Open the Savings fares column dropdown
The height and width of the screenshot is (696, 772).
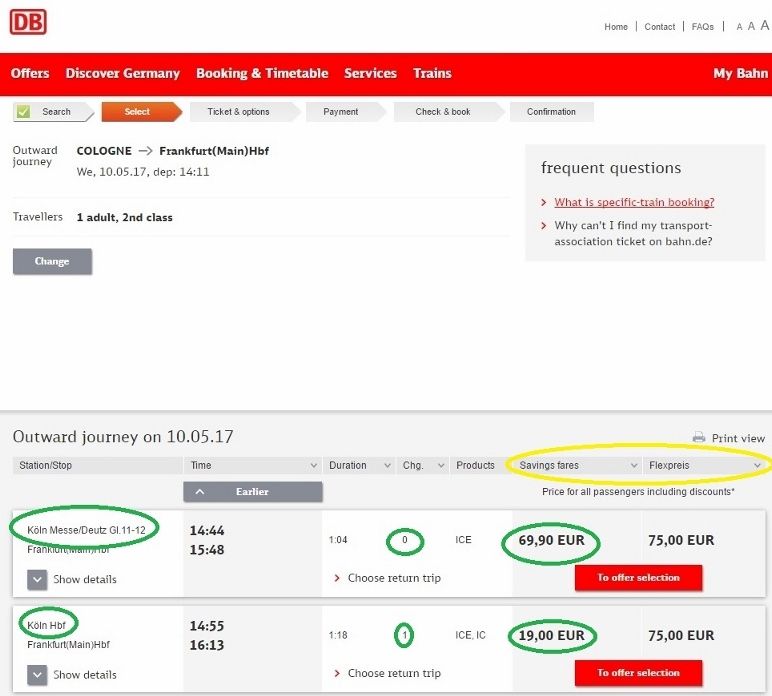[x=634, y=465]
